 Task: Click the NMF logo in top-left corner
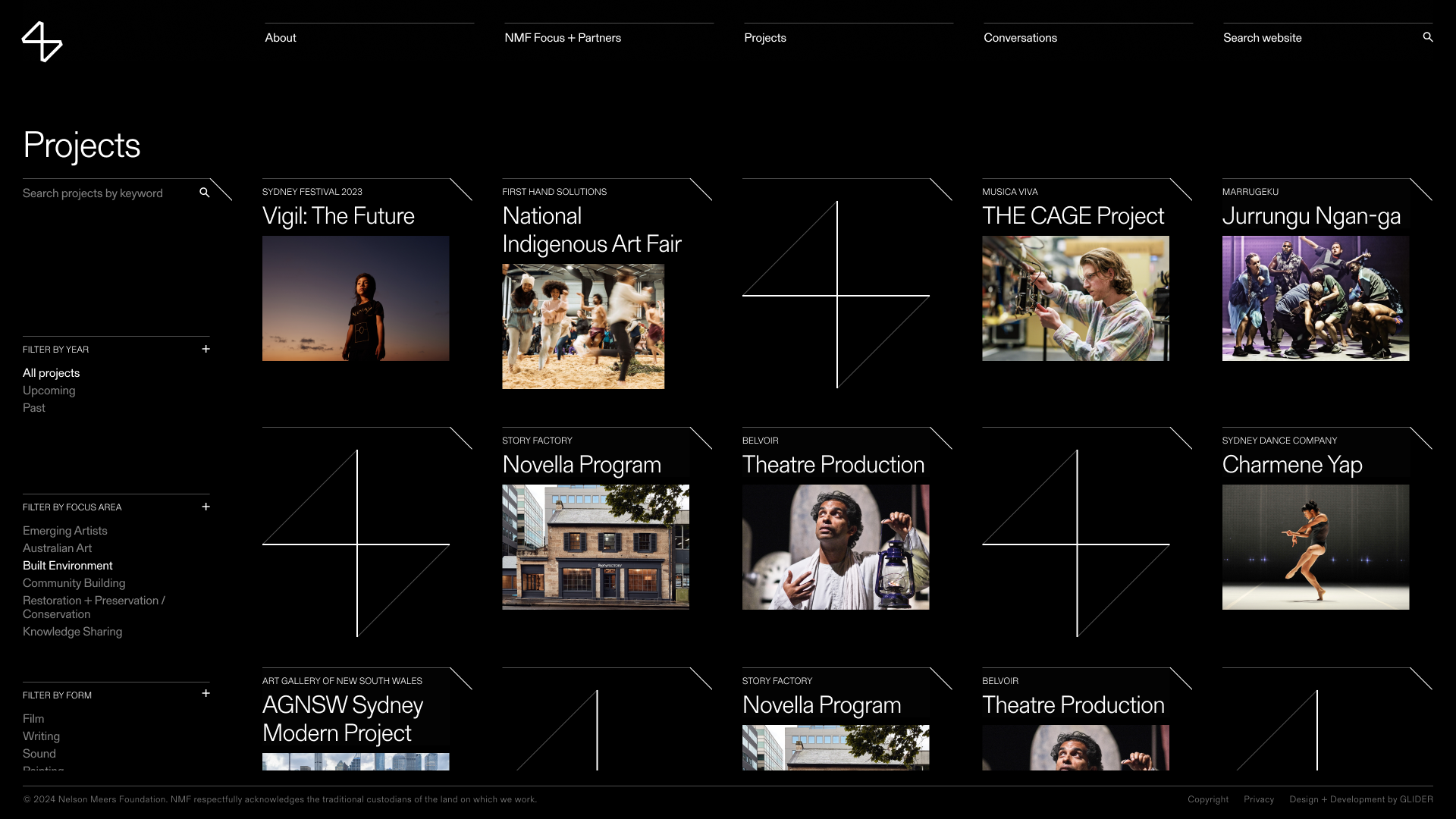42,42
